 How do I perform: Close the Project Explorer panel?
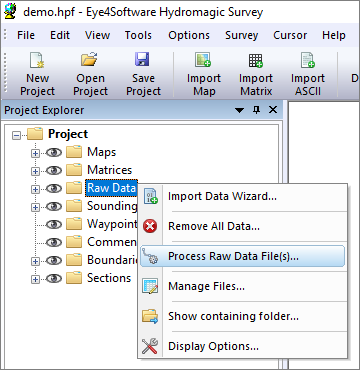[273, 110]
